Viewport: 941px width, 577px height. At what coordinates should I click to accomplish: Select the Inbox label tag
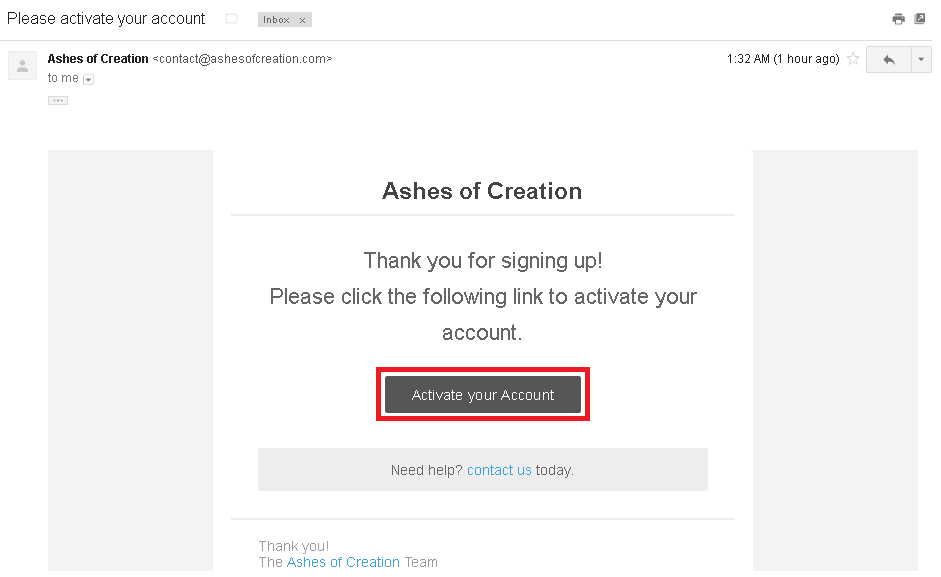276,20
